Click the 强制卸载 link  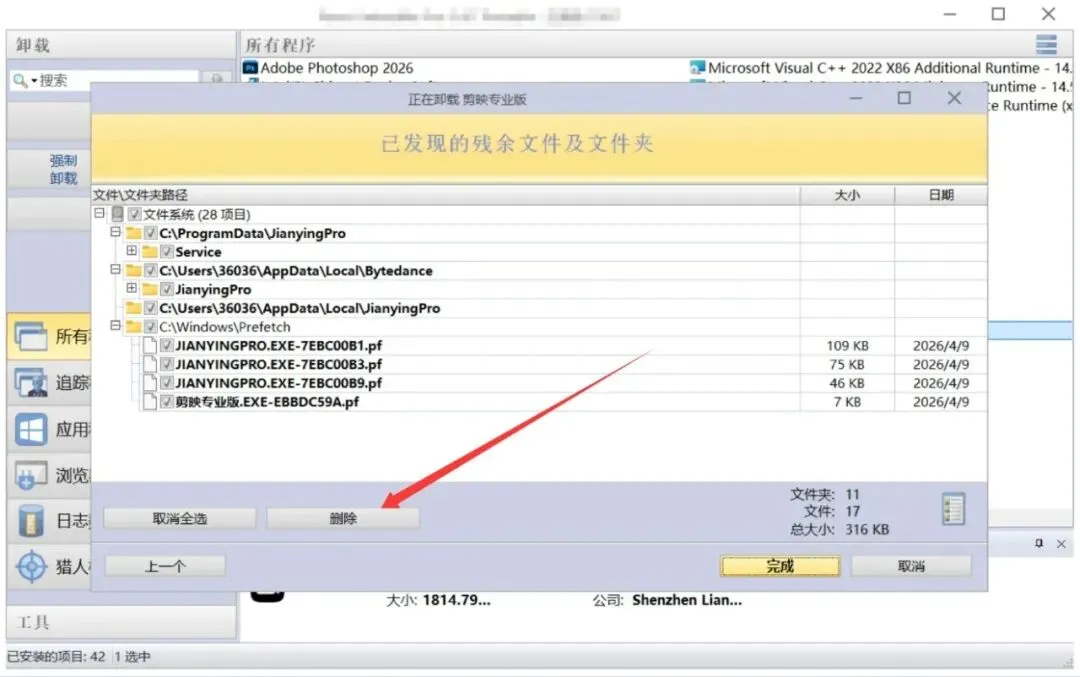63,169
